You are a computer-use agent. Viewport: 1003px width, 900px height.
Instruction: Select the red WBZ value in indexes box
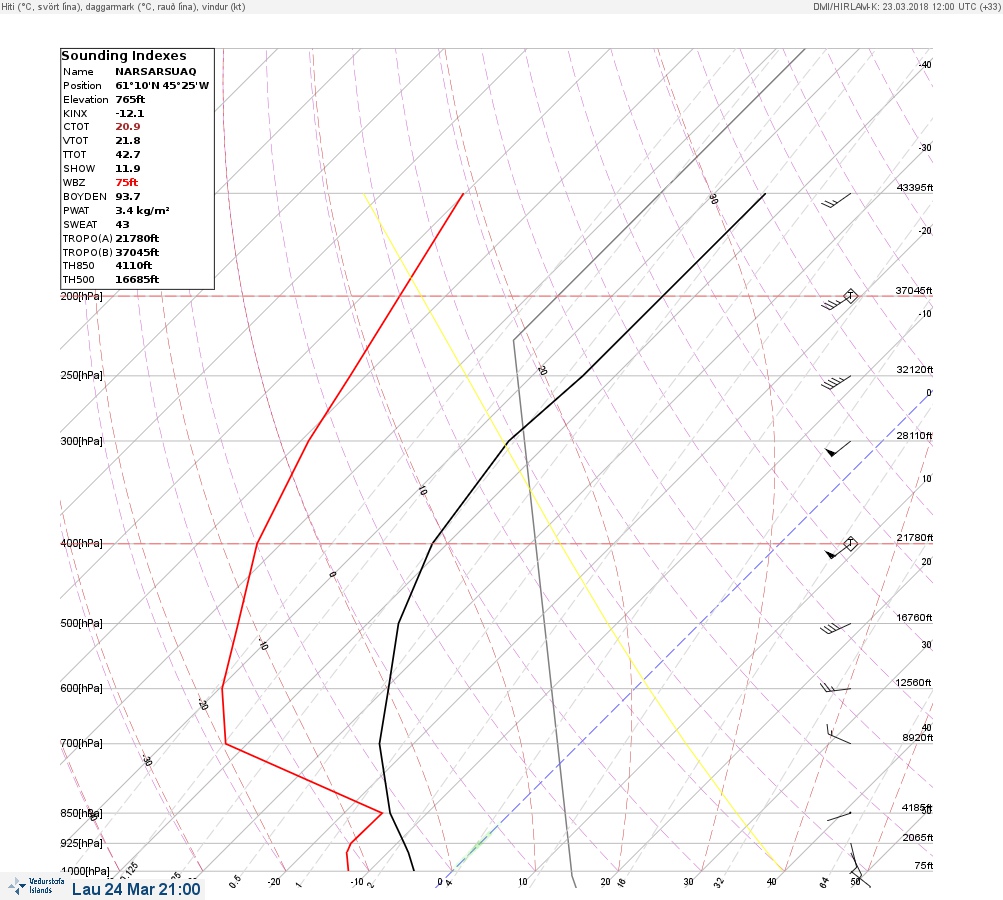click(x=126, y=182)
